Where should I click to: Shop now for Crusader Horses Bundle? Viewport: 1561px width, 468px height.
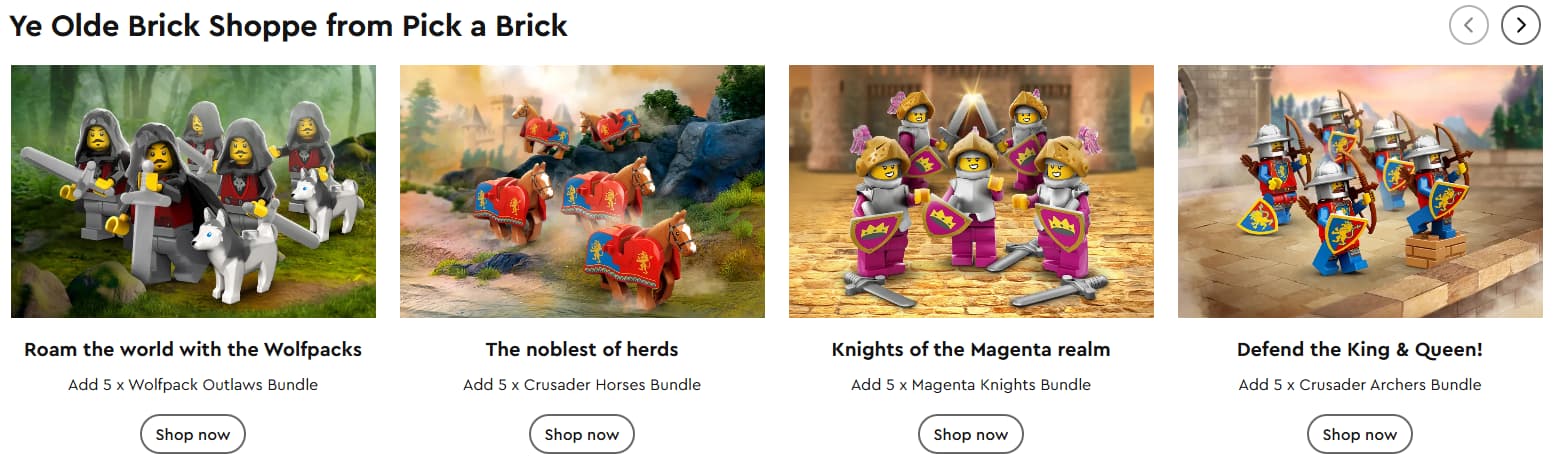point(582,434)
